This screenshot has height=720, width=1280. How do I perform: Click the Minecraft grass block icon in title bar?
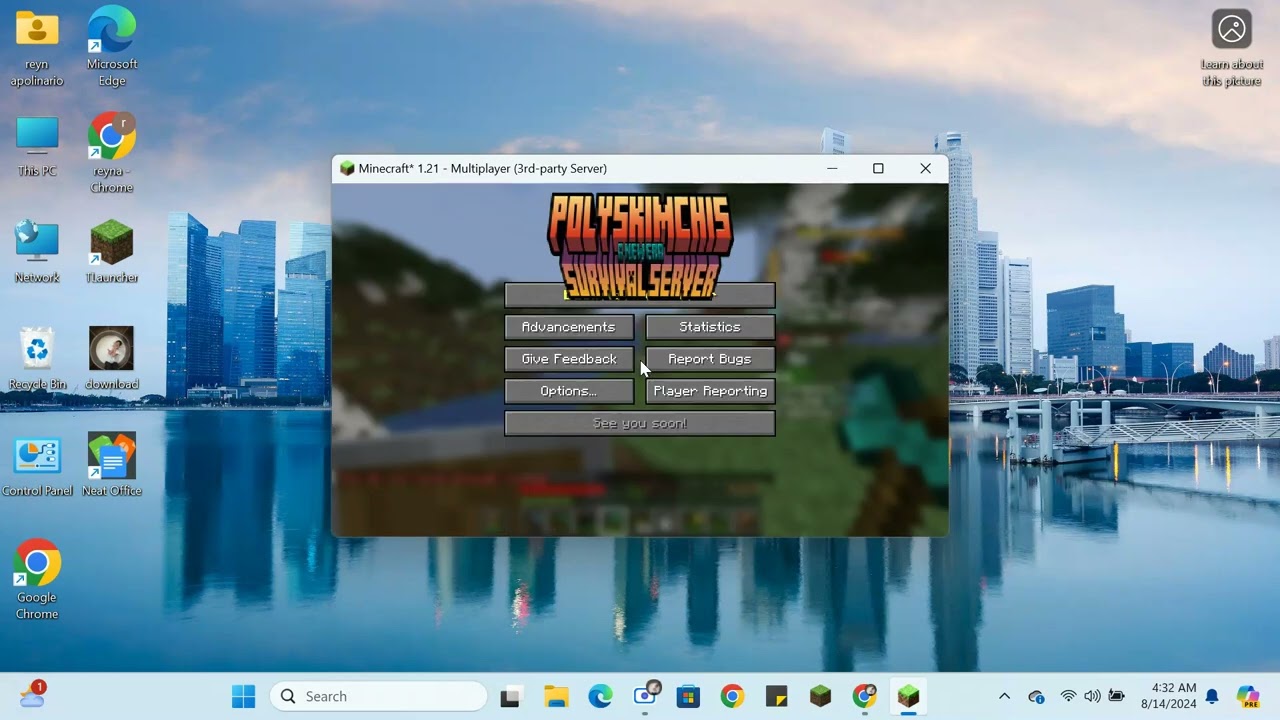click(x=347, y=168)
